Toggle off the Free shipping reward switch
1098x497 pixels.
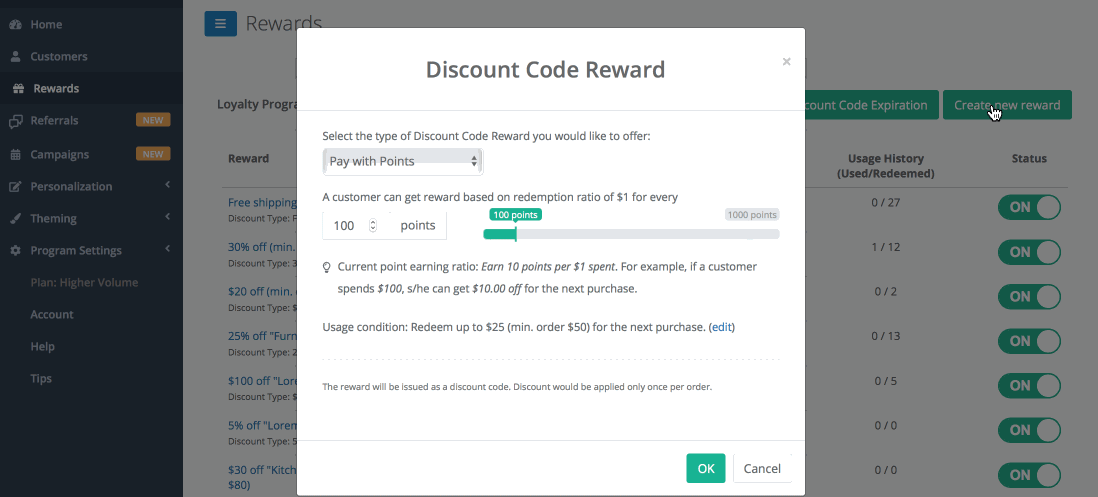click(x=1029, y=207)
